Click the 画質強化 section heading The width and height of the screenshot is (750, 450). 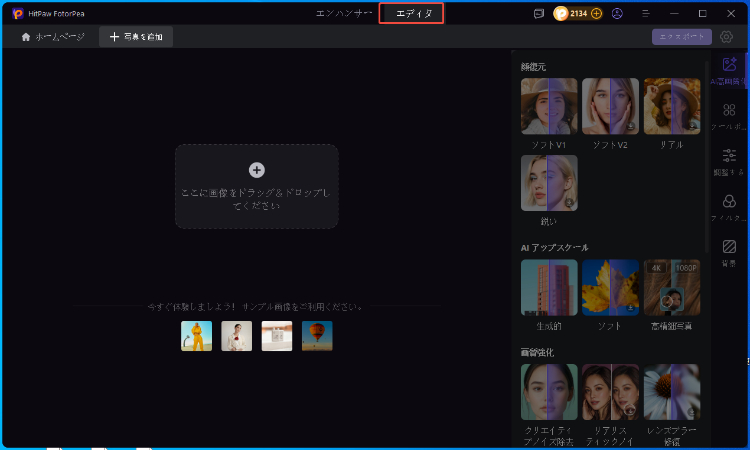537,352
